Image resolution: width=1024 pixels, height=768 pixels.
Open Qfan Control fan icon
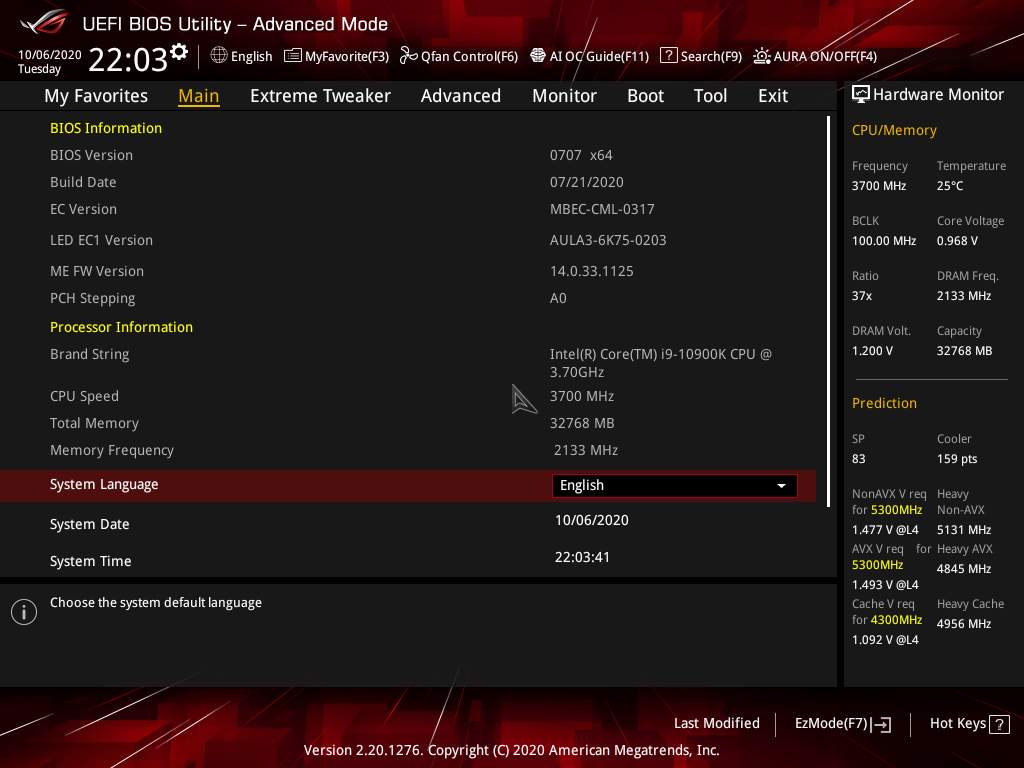(408, 56)
